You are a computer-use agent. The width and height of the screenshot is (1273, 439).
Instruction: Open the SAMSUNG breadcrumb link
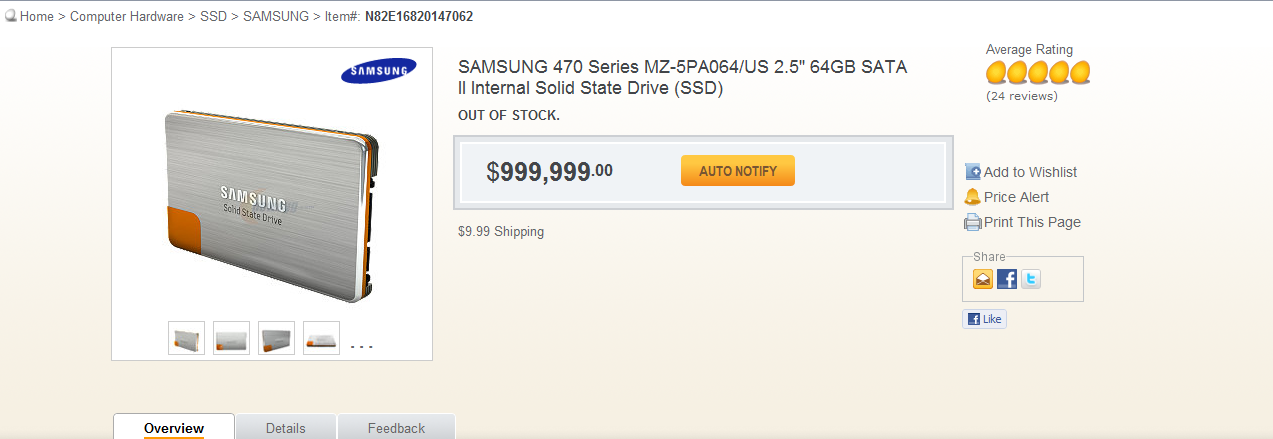point(276,16)
